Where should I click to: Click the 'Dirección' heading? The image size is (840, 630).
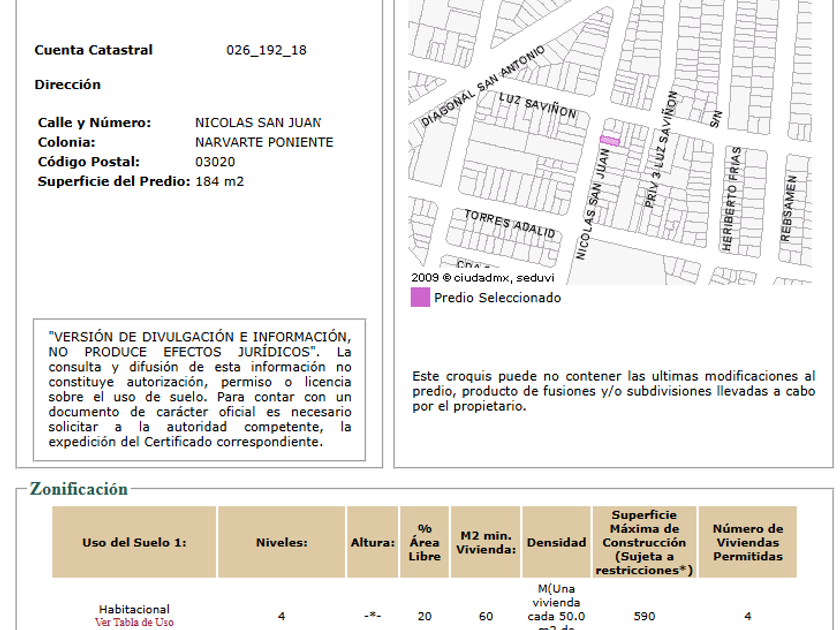click(68, 85)
